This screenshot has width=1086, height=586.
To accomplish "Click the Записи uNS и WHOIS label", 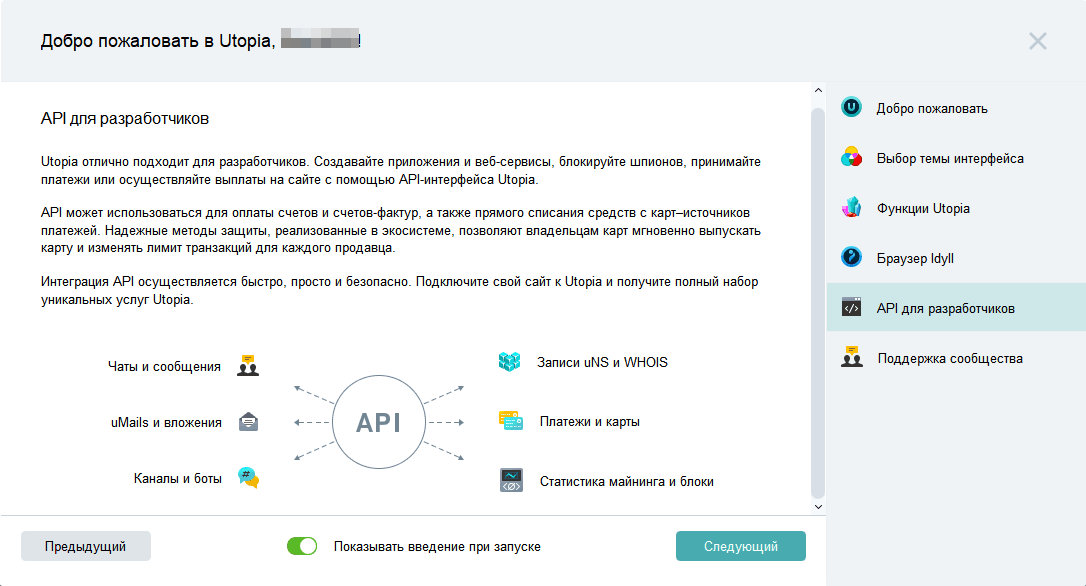I will (x=602, y=362).
